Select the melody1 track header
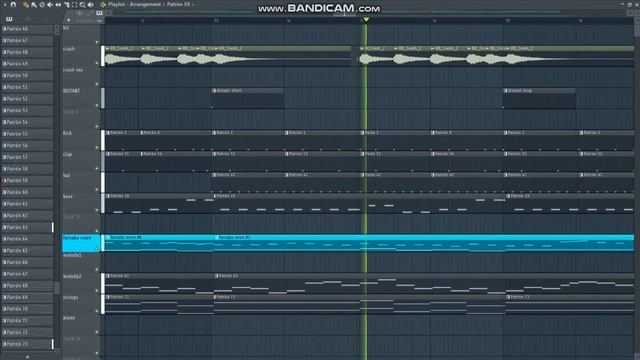The image size is (640, 360). pos(81,262)
